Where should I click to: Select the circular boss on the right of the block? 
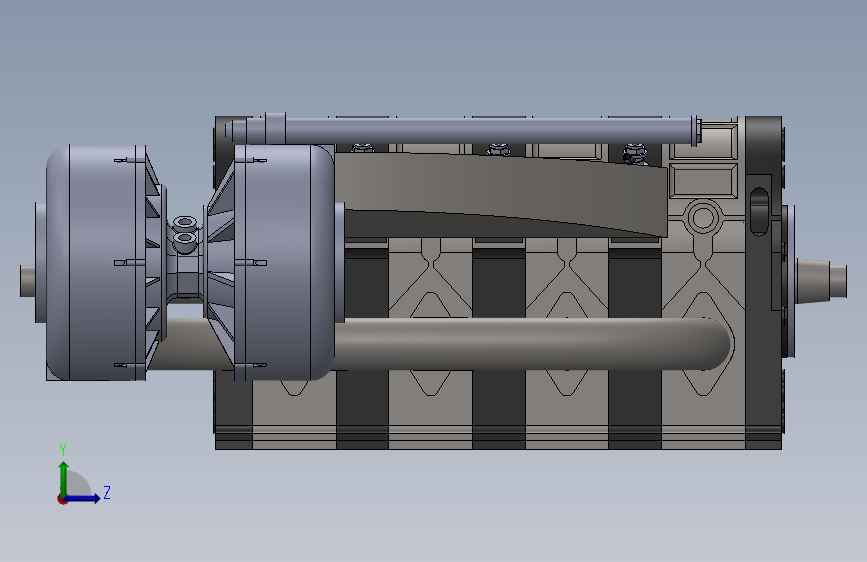pyautogui.click(x=703, y=217)
